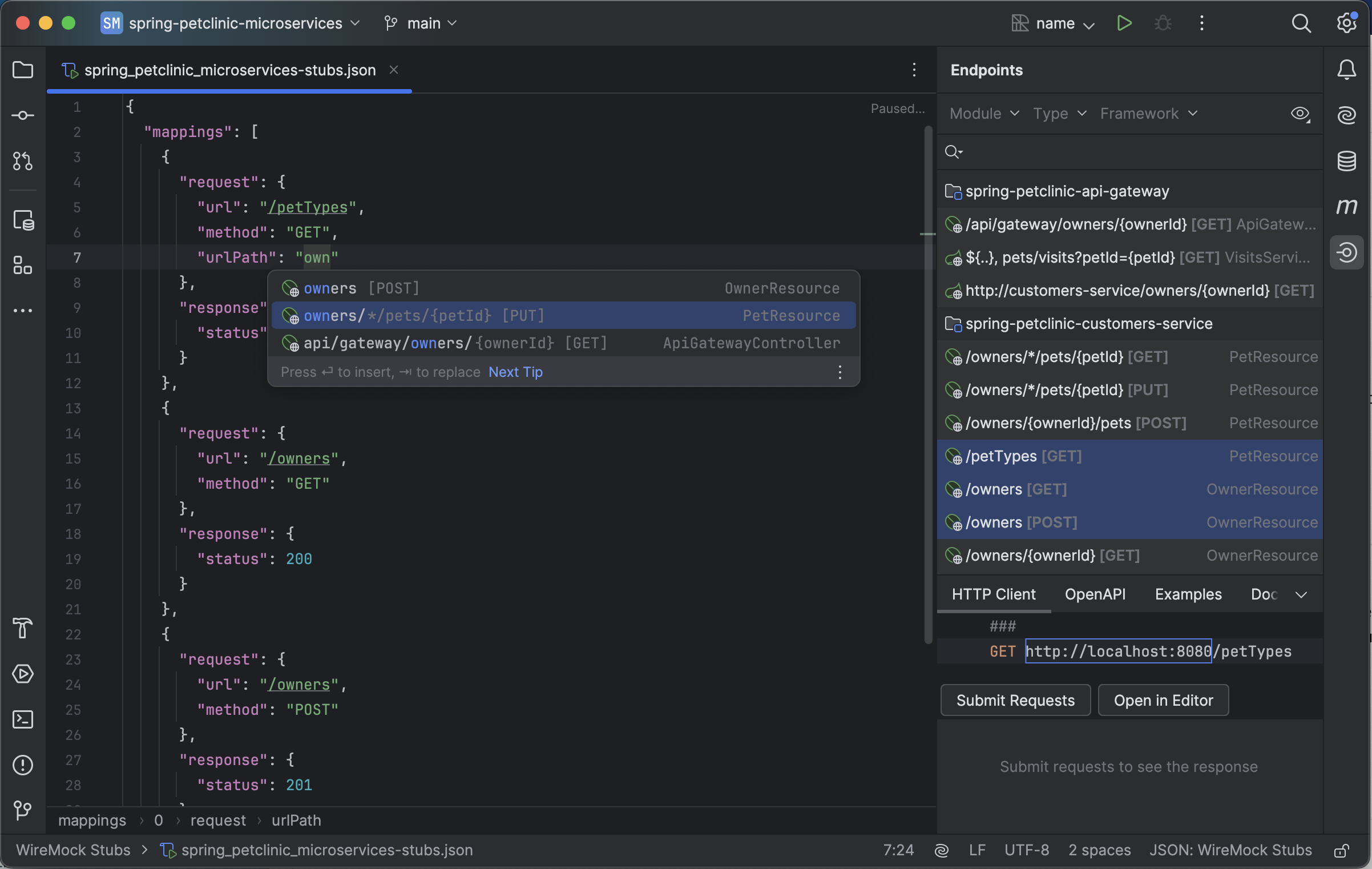Viewport: 1372px width, 869px height.
Task: Expand the Framework filter dropdown
Action: (x=1148, y=114)
